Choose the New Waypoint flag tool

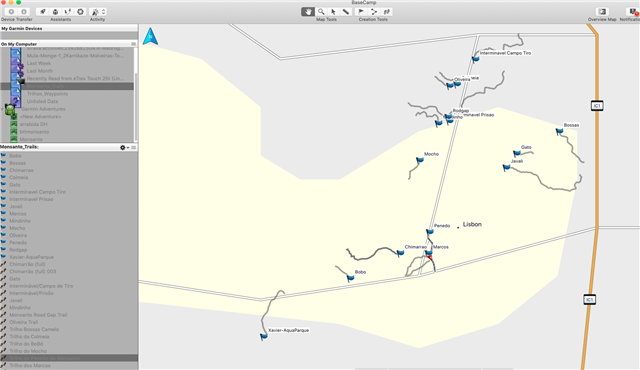point(361,12)
